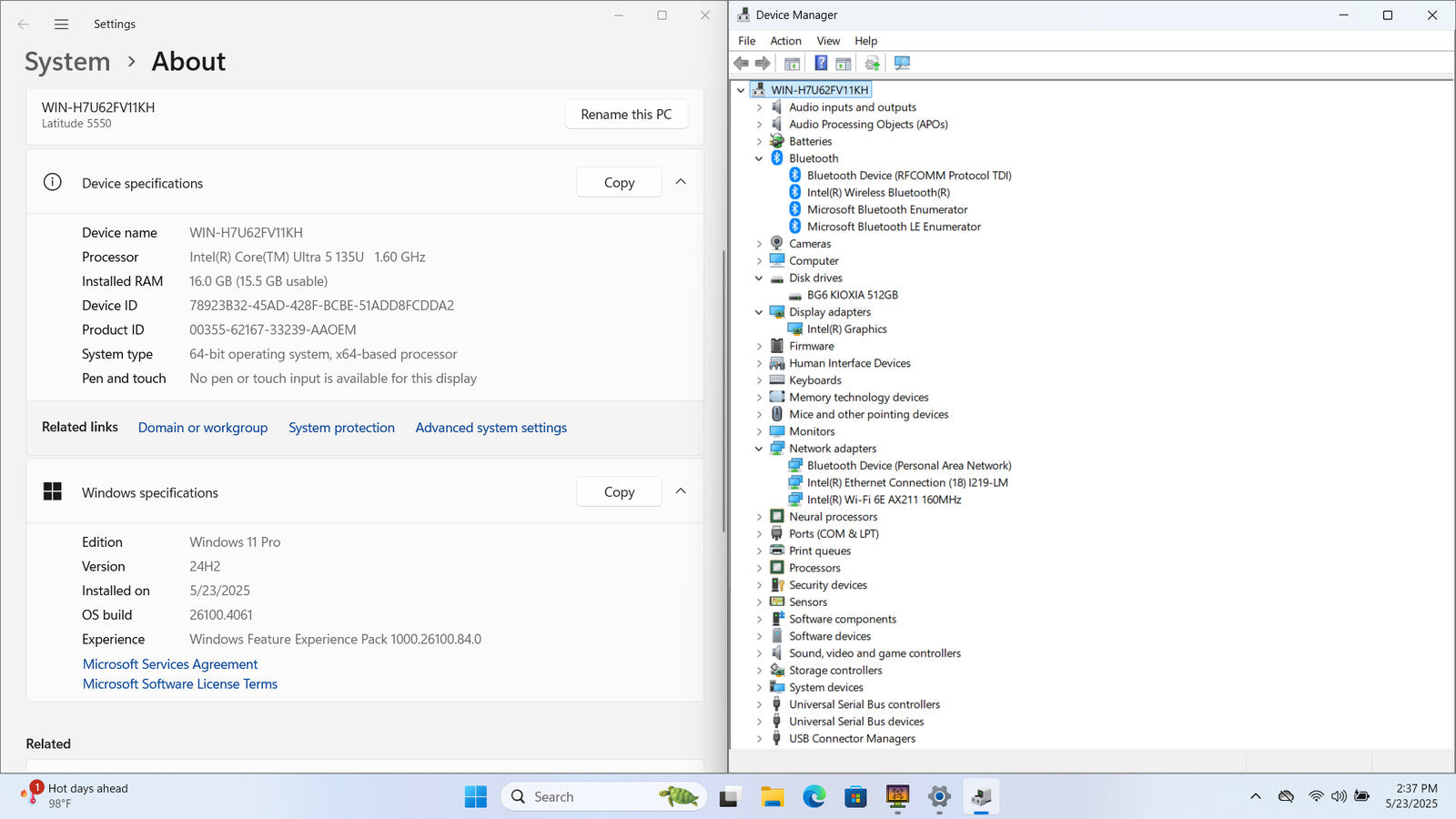Viewport: 1456px width, 819px height.
Task: Click the Rename this PC button
Action: click(x=626, y=114)
